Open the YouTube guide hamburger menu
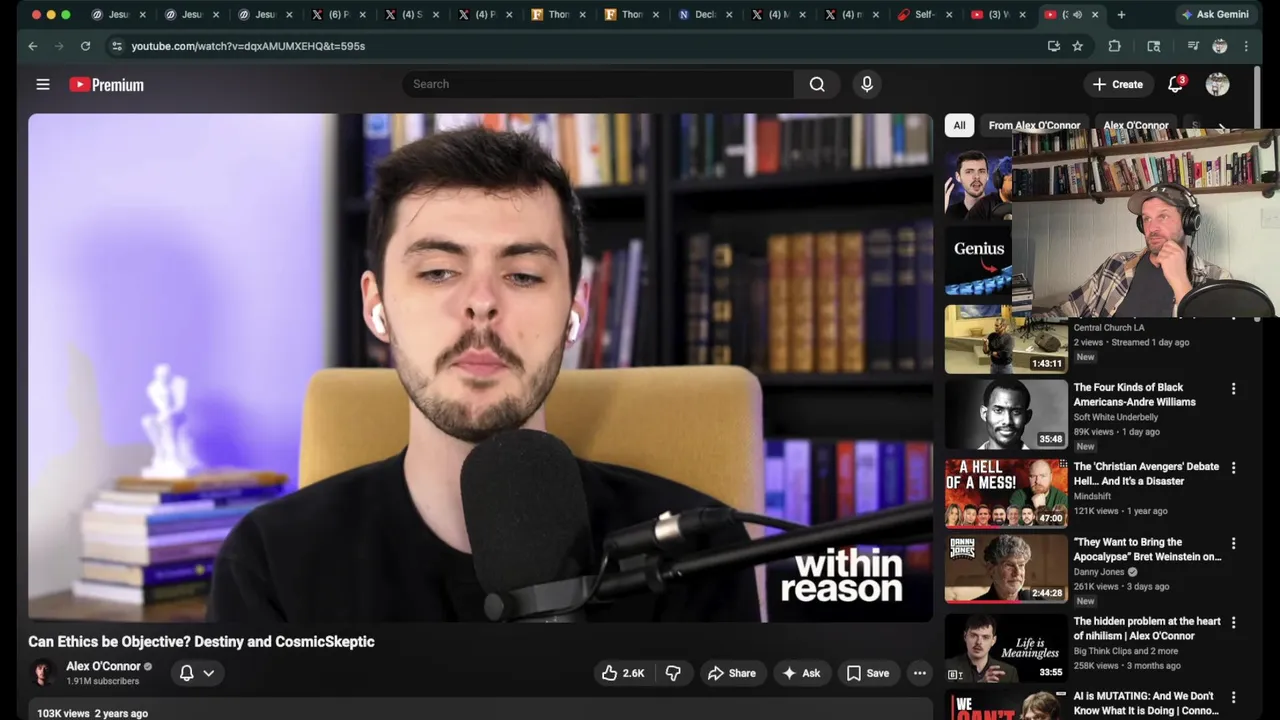 (43, 85)
